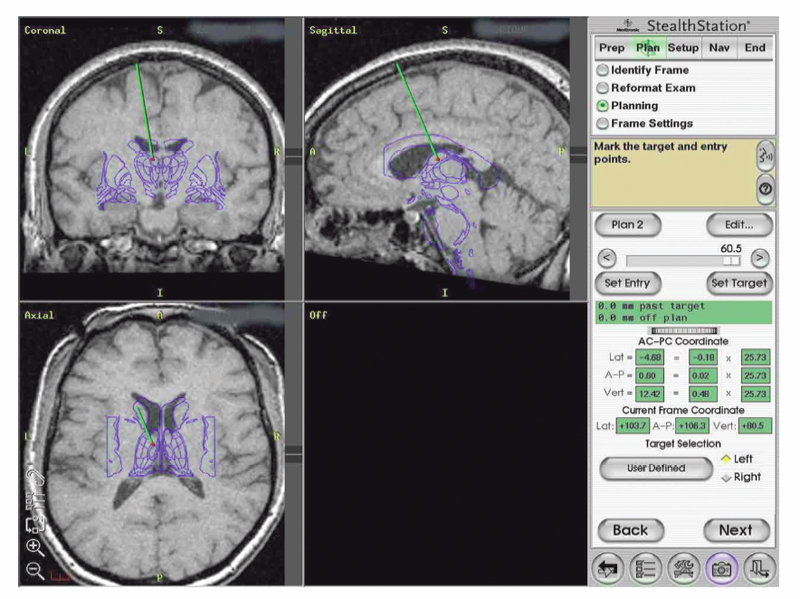The height and width of the screenshot is (599, 800).
Task: Click the leftmost bottom toolbar icon
Action: click(608, 568)
